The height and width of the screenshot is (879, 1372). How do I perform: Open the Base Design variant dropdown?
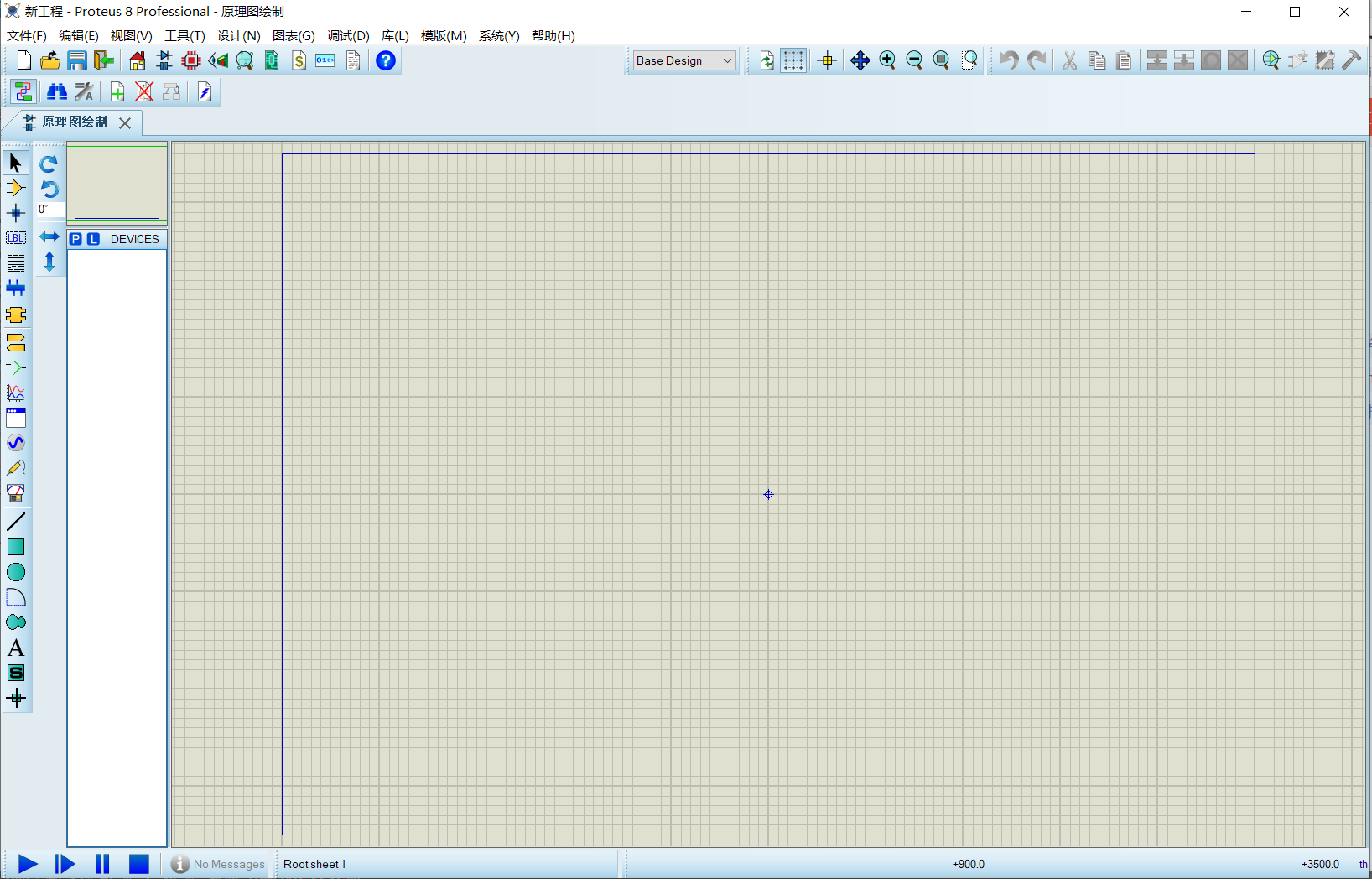pyautogui.click(x=684, y=60)
